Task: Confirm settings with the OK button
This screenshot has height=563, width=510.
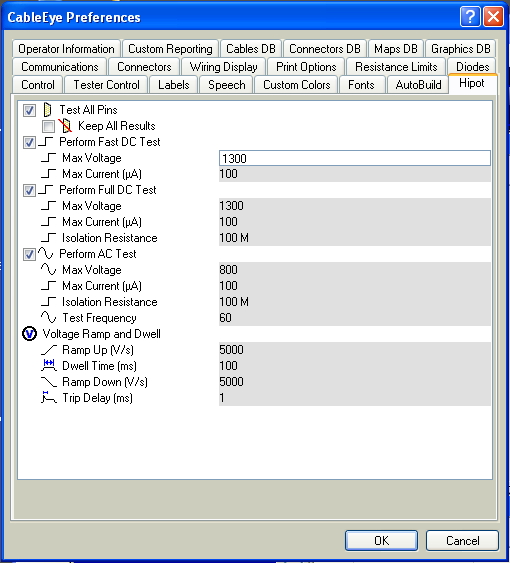Action: pos(381,540)
